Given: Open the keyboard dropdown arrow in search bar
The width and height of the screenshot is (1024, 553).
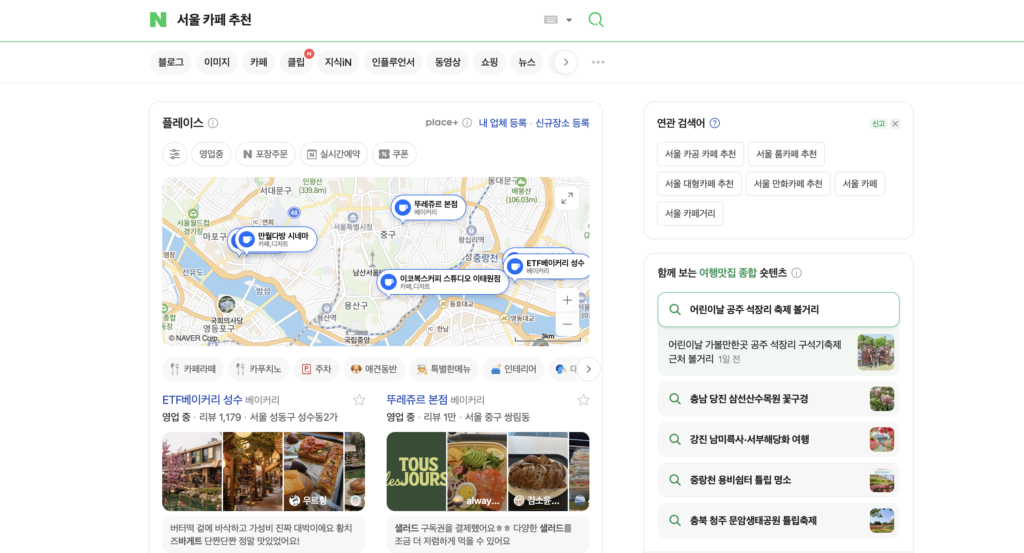Looking at the screenshot, I should coord(569,20).
